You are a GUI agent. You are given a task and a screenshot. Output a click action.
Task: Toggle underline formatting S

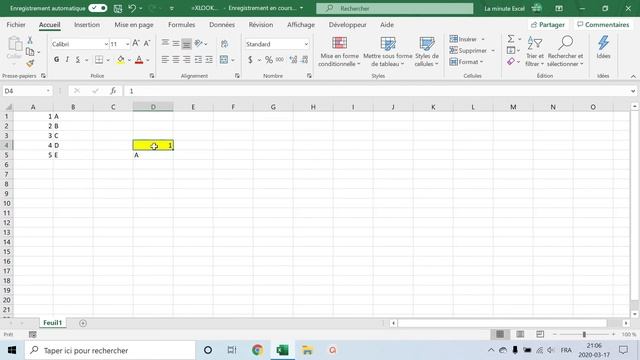78,60
